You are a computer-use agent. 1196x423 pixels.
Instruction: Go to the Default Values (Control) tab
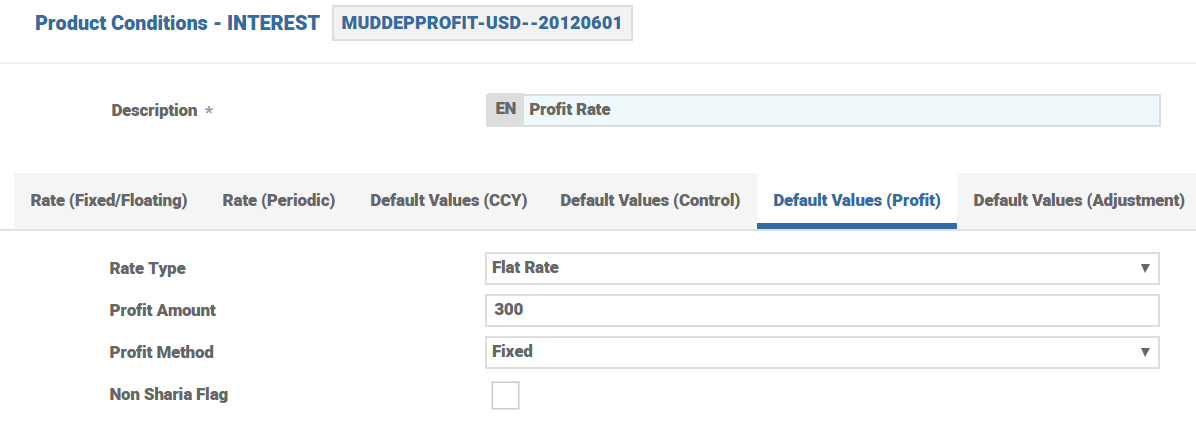coord(650,200)
